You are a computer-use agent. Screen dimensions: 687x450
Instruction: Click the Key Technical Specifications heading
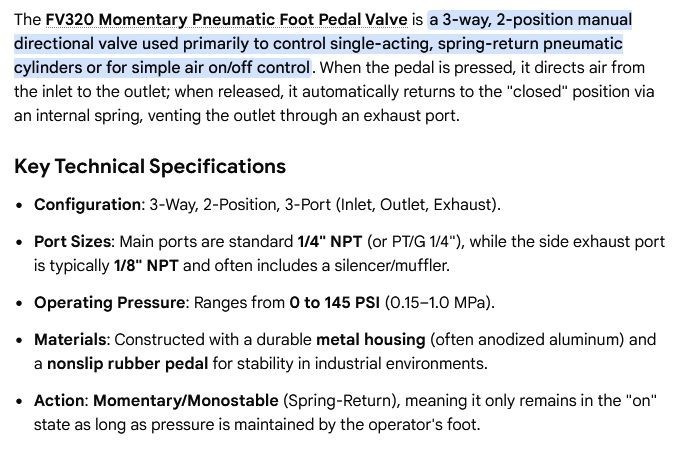coord(150,167)
